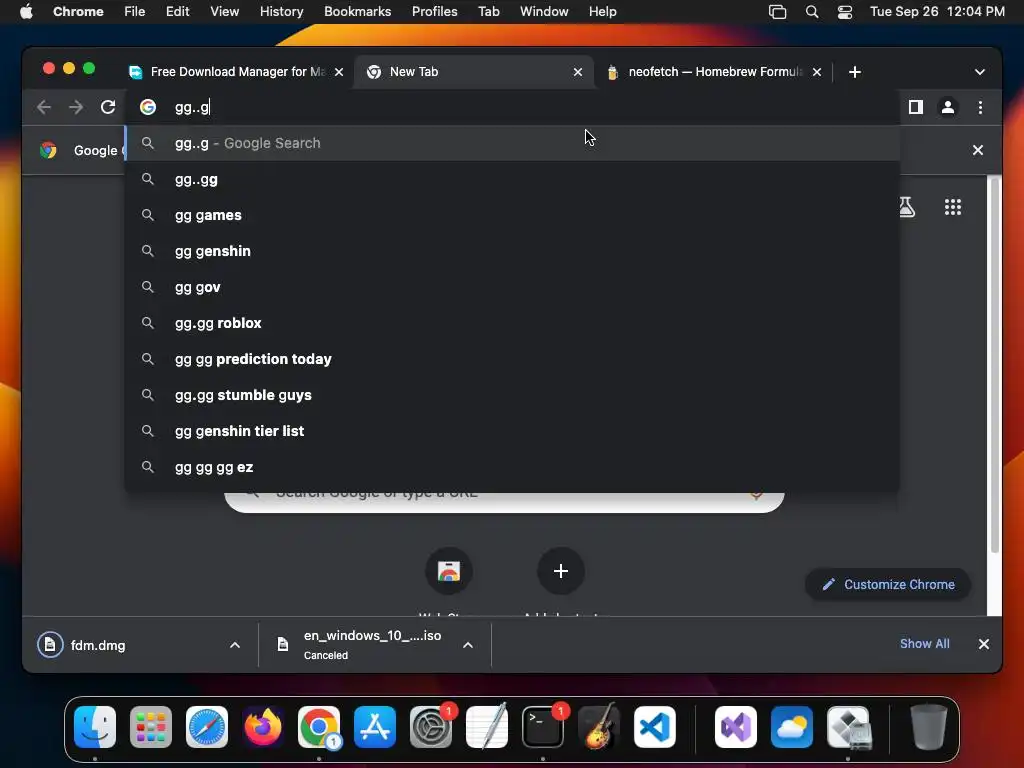Viewport: 1024px width, 768px height.
Task: Choose the 'gg genshin' suggestion
Action: 513,251
